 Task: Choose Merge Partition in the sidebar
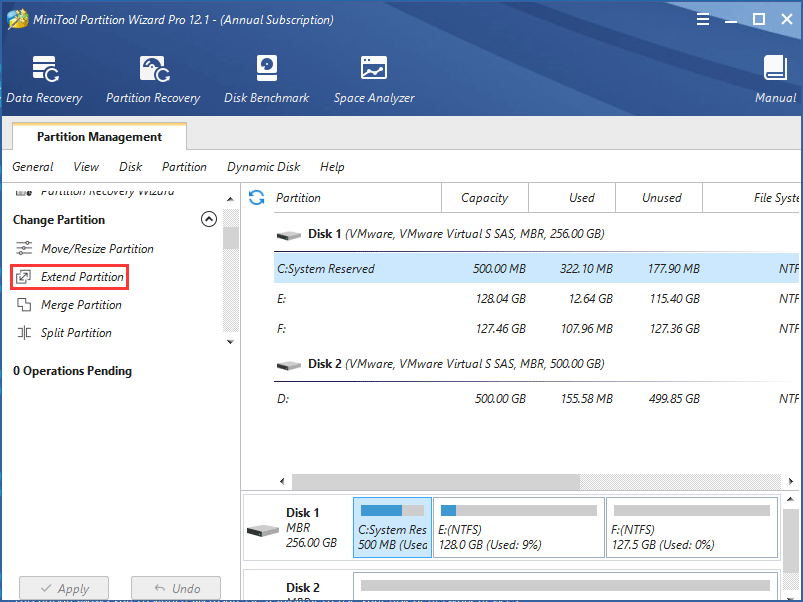point(81,305)
